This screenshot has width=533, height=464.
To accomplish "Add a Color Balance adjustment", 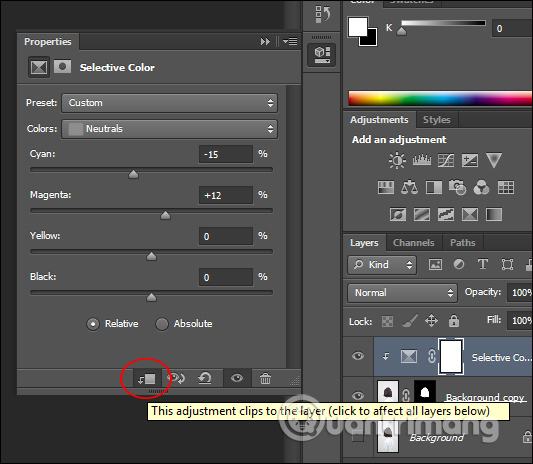I will tap(409, 187).
